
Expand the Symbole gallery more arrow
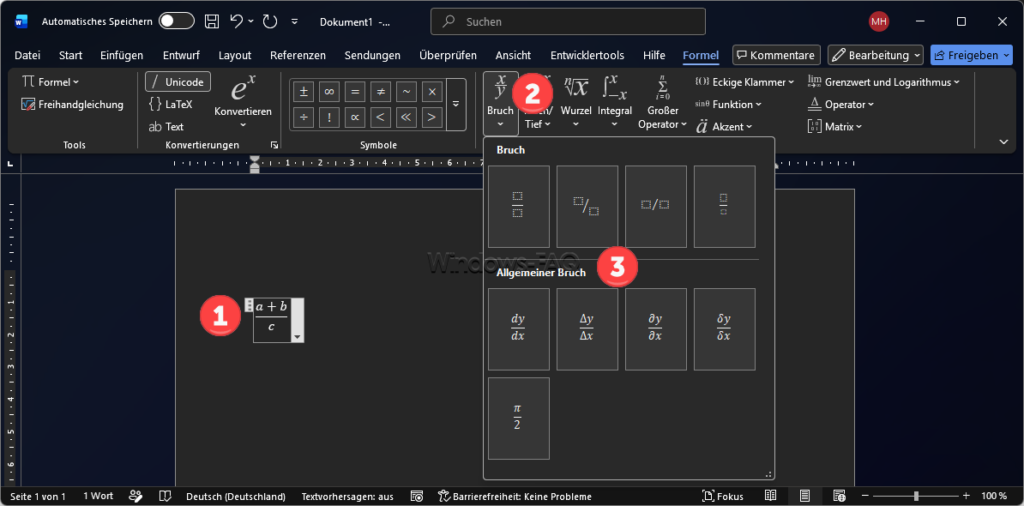[456, 104]
